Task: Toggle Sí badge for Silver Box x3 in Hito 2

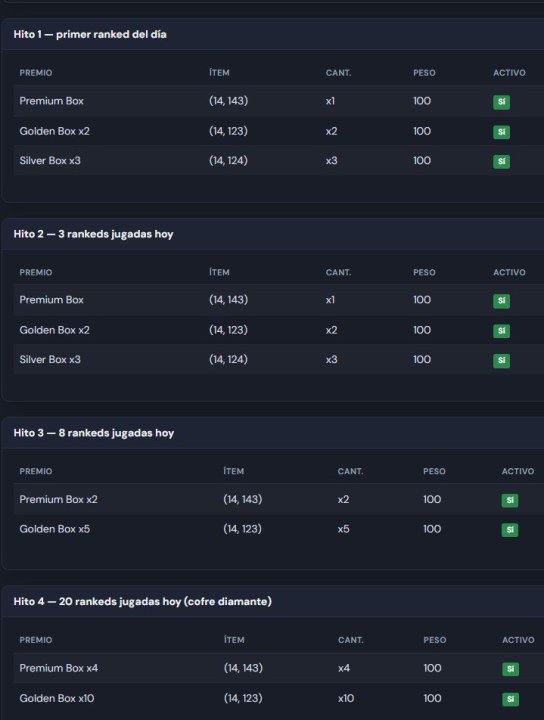Action: [501, 360]
